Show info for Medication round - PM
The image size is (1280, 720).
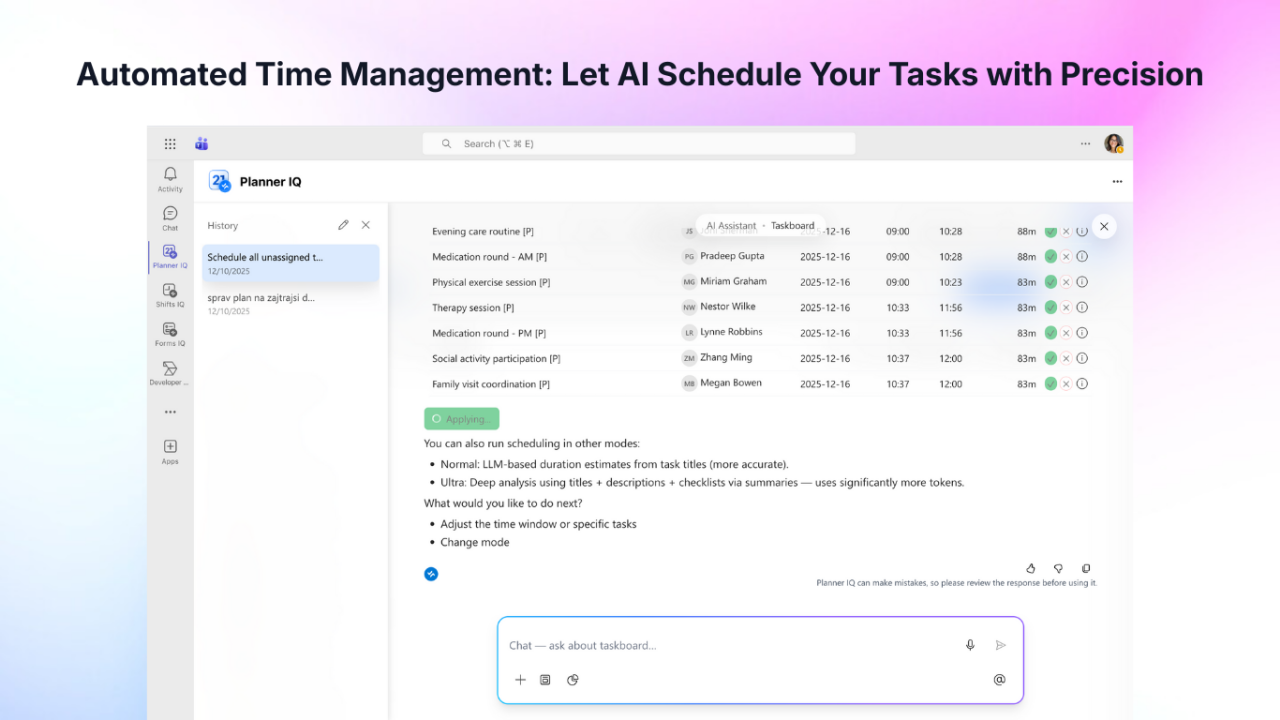click(1082, 333)
